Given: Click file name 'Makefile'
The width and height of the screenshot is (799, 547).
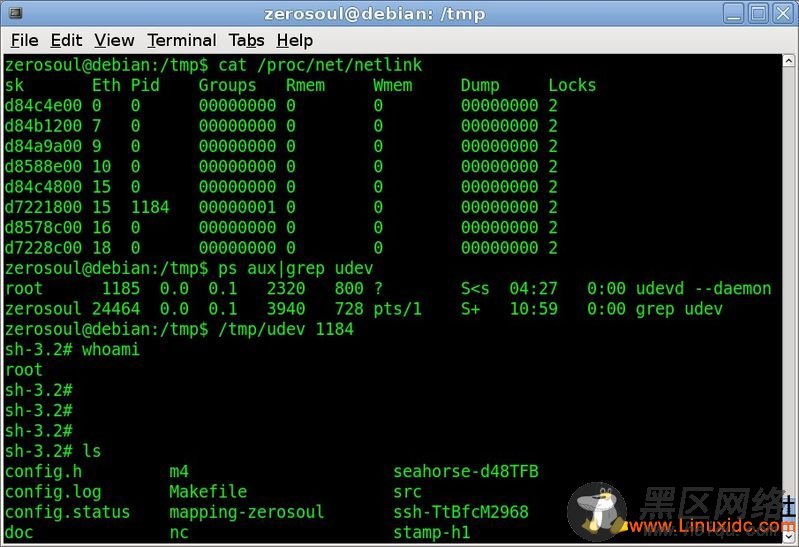Looking at the screenshot, I should [208, 492].
